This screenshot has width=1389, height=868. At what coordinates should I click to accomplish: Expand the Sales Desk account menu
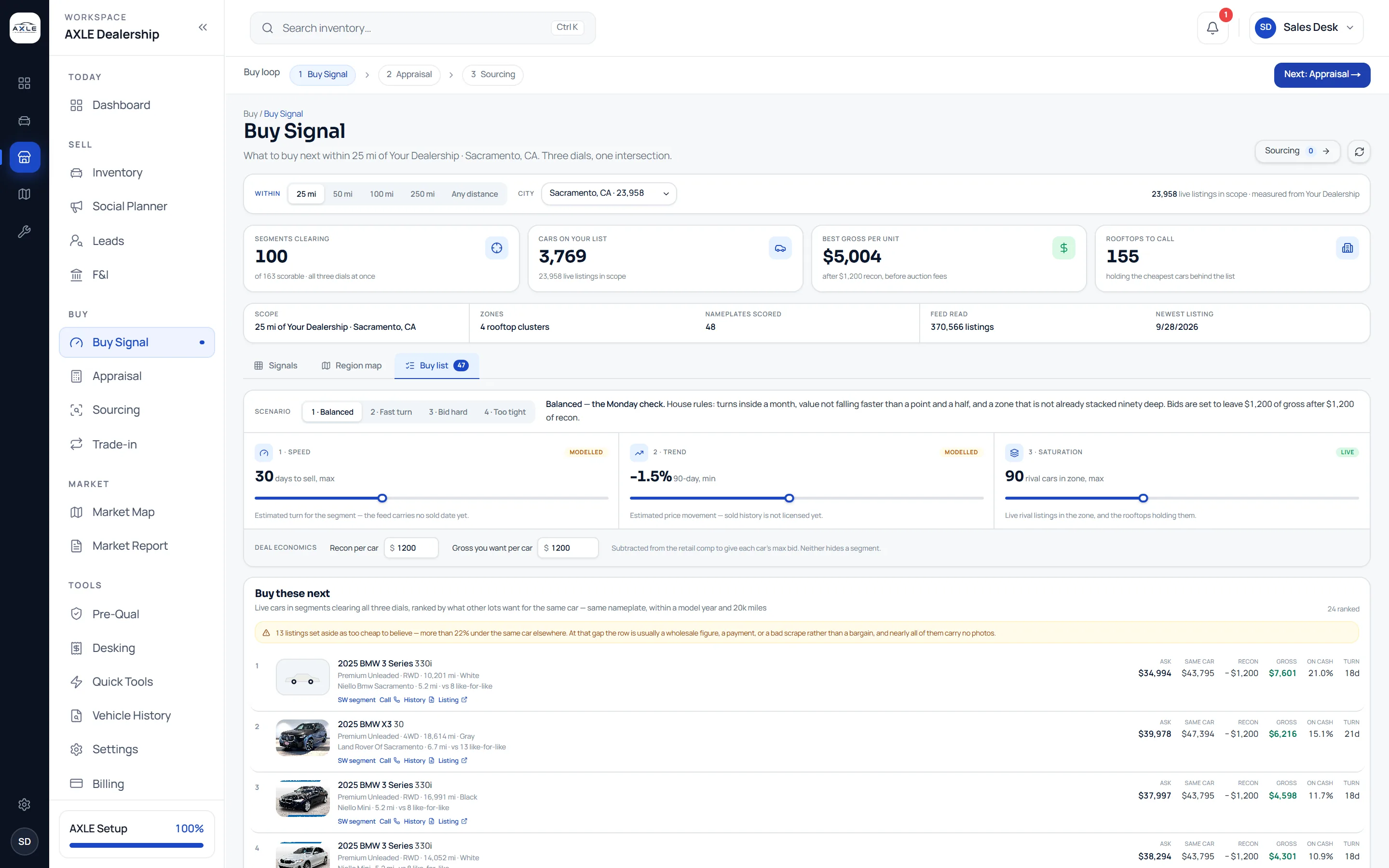tap(1306, 27)
